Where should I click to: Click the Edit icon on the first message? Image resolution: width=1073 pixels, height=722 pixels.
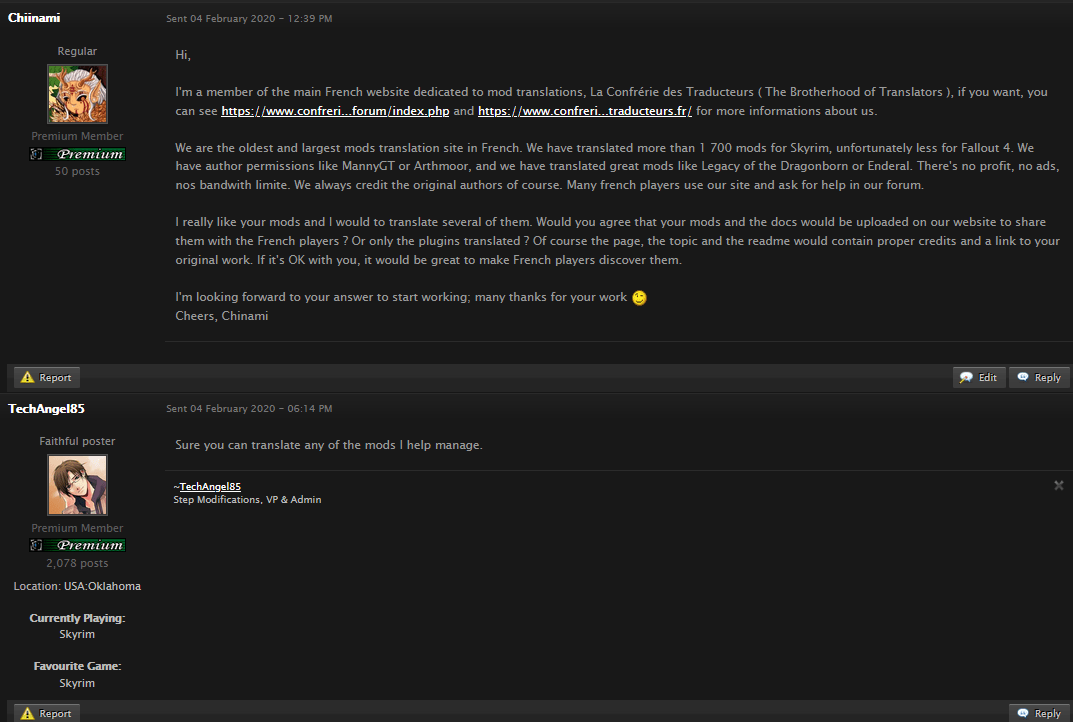tap(966, 377)
